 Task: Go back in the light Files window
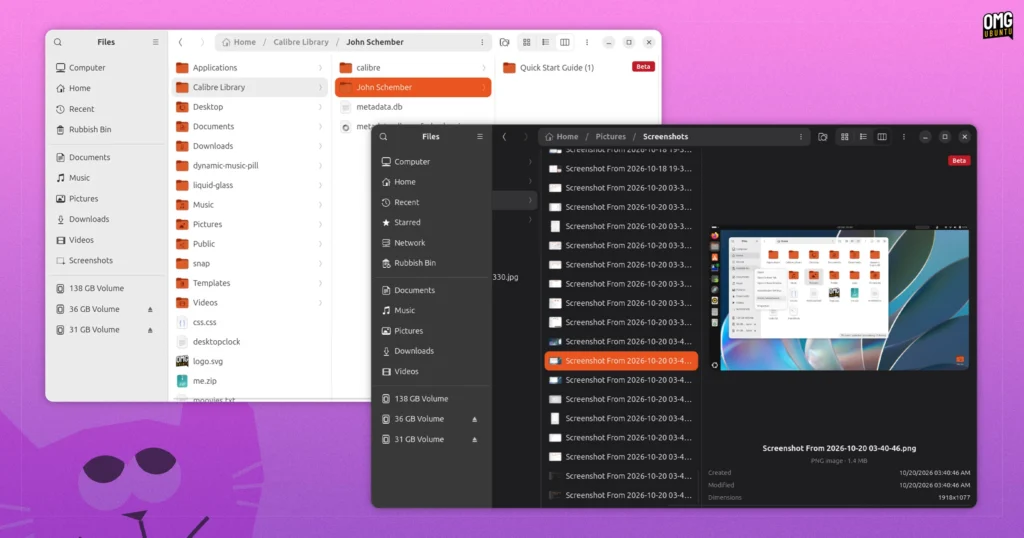[181, 42]
